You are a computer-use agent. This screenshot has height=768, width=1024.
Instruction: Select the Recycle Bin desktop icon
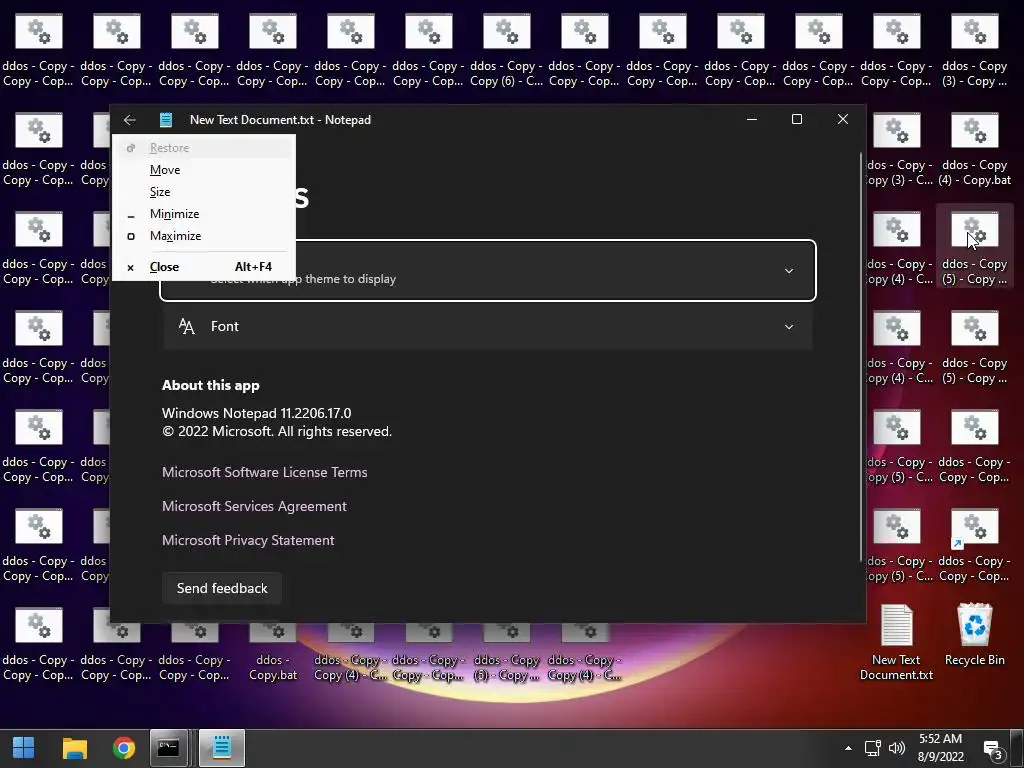pos(974,635)
